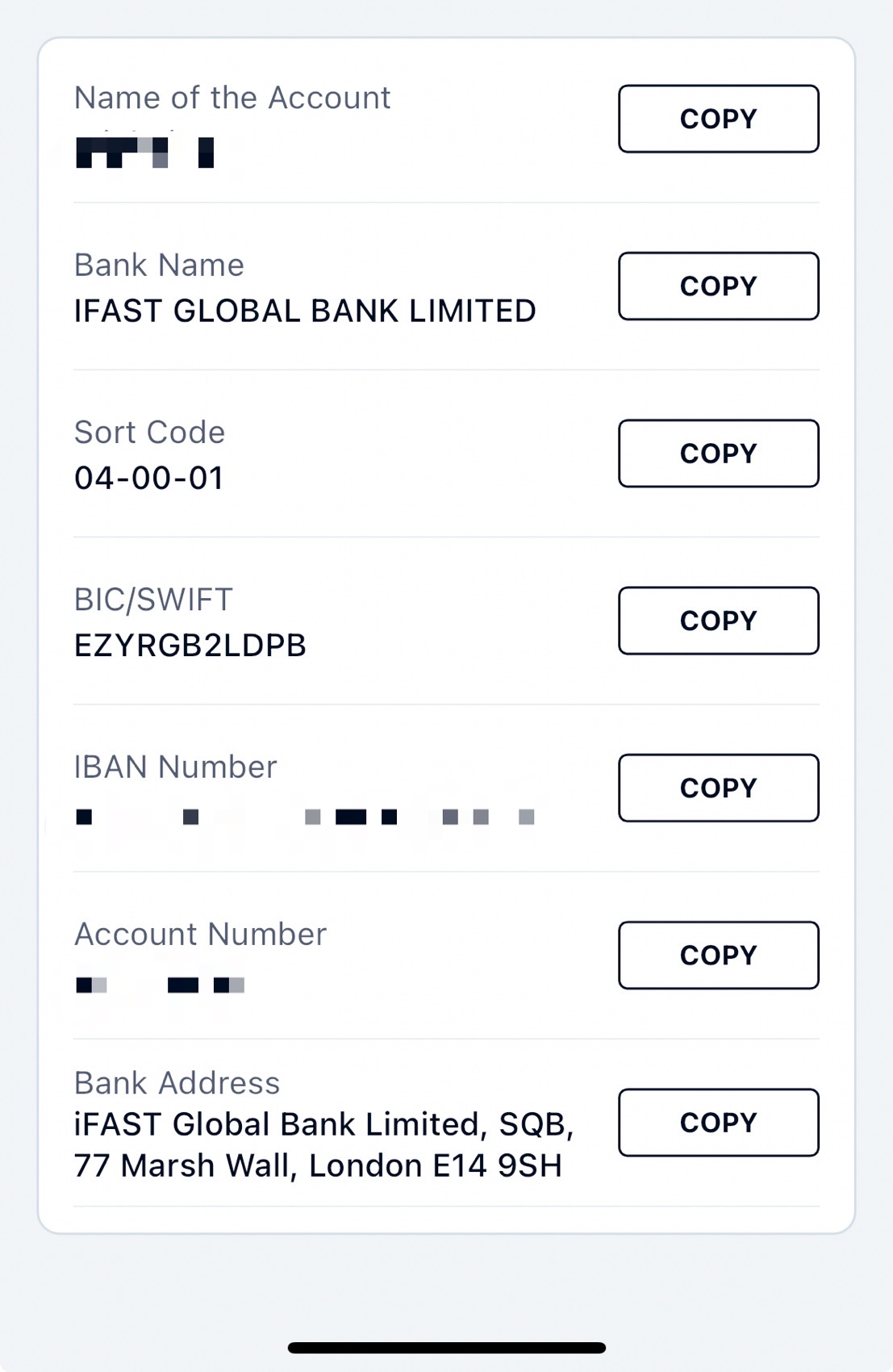Click the "BIC/SWIFT" field label

(x=153, y=600)
